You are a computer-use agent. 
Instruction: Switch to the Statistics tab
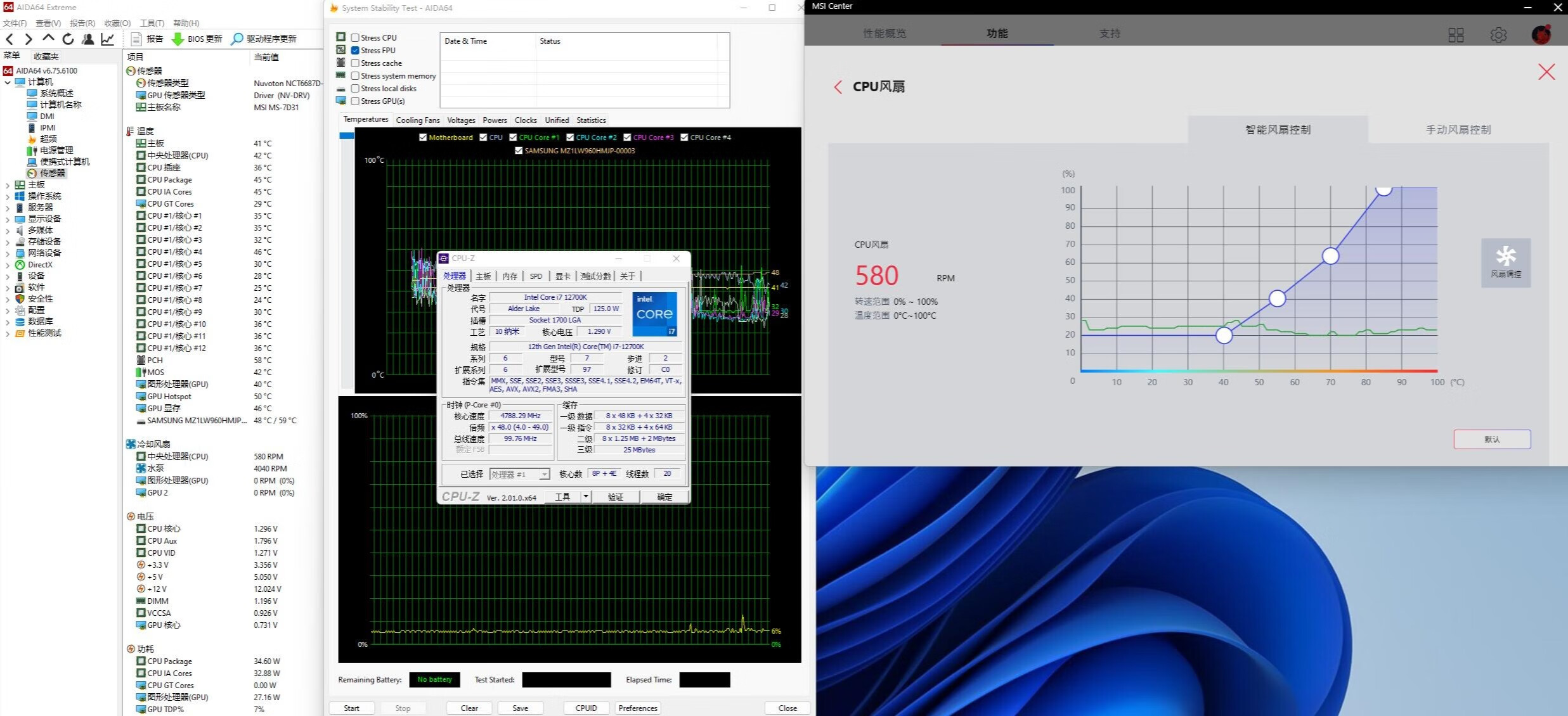point(591,120)
